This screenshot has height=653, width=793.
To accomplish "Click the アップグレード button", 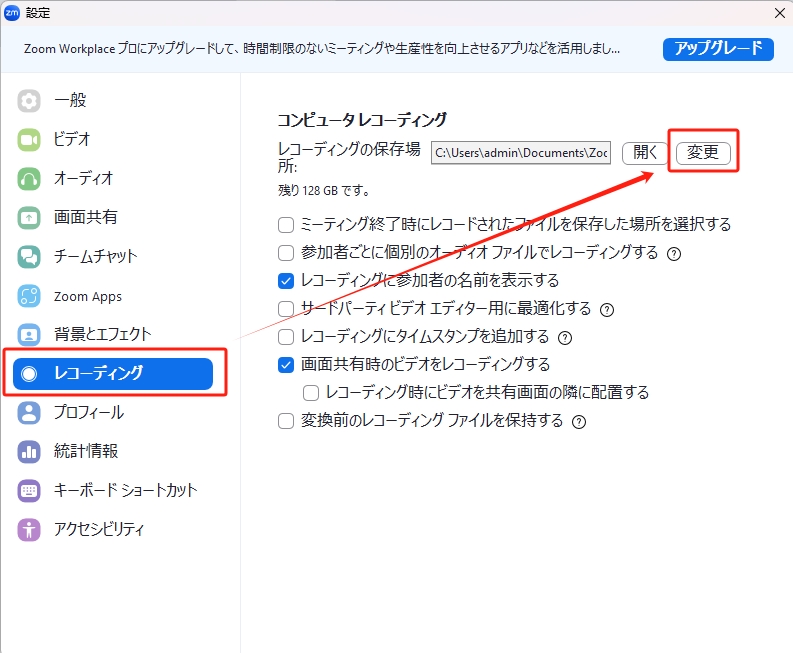I will 718,49.
